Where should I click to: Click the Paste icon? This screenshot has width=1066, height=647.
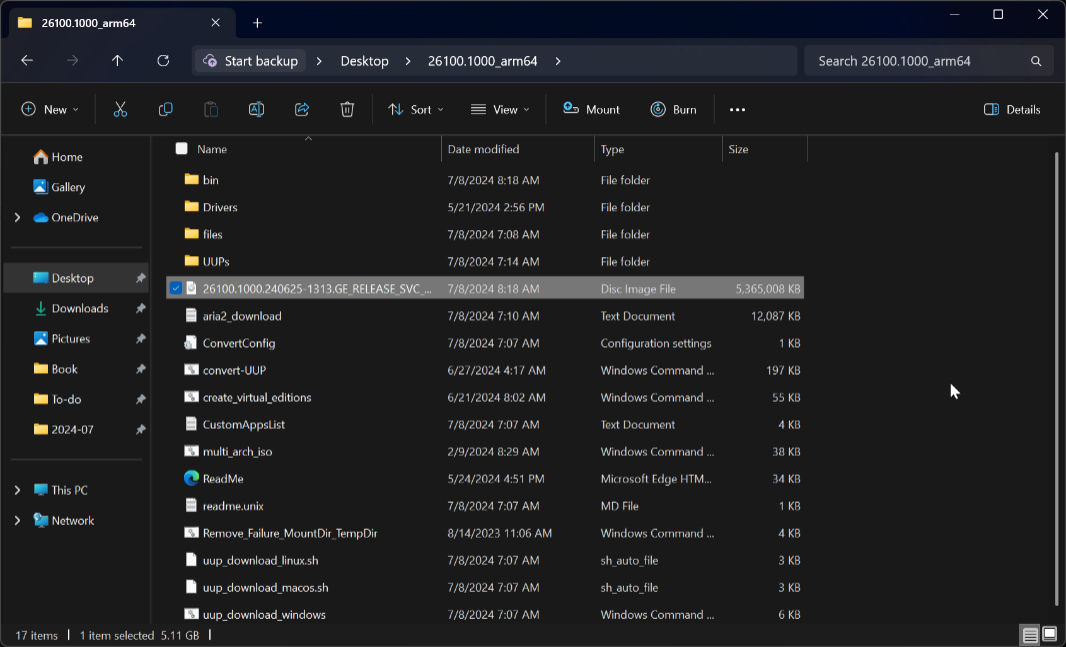(210, 109)
